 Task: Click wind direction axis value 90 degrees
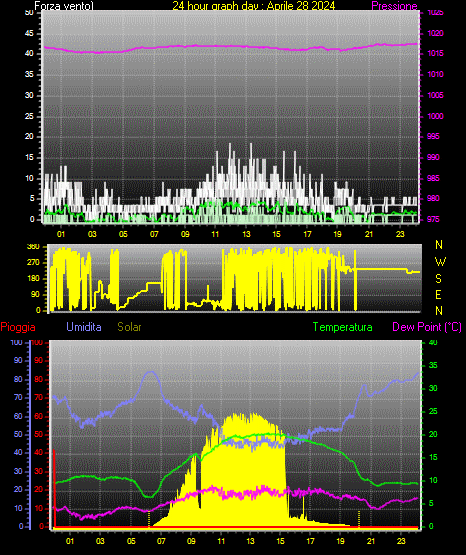click(36, 294)
